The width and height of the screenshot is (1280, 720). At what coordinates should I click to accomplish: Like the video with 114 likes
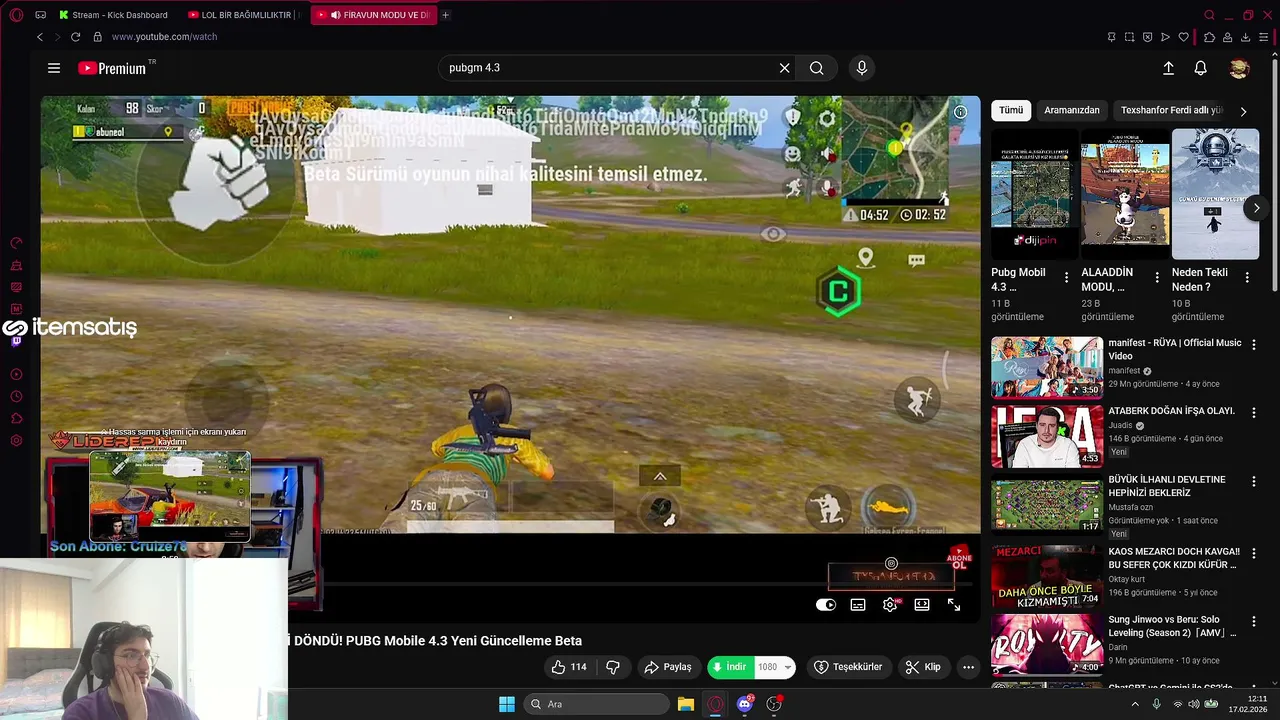[569, 667]
